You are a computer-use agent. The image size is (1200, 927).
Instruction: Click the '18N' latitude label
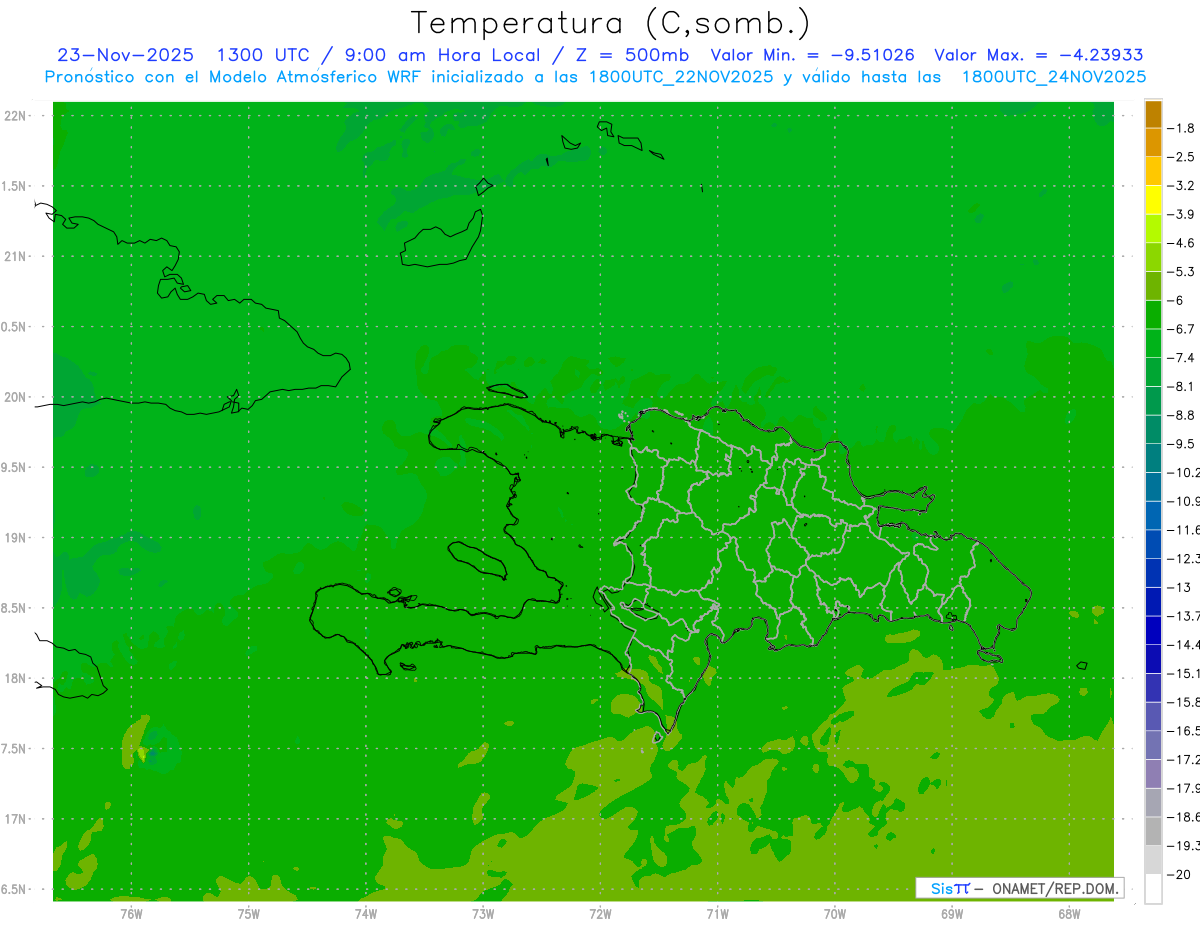[x=15, y=678]
